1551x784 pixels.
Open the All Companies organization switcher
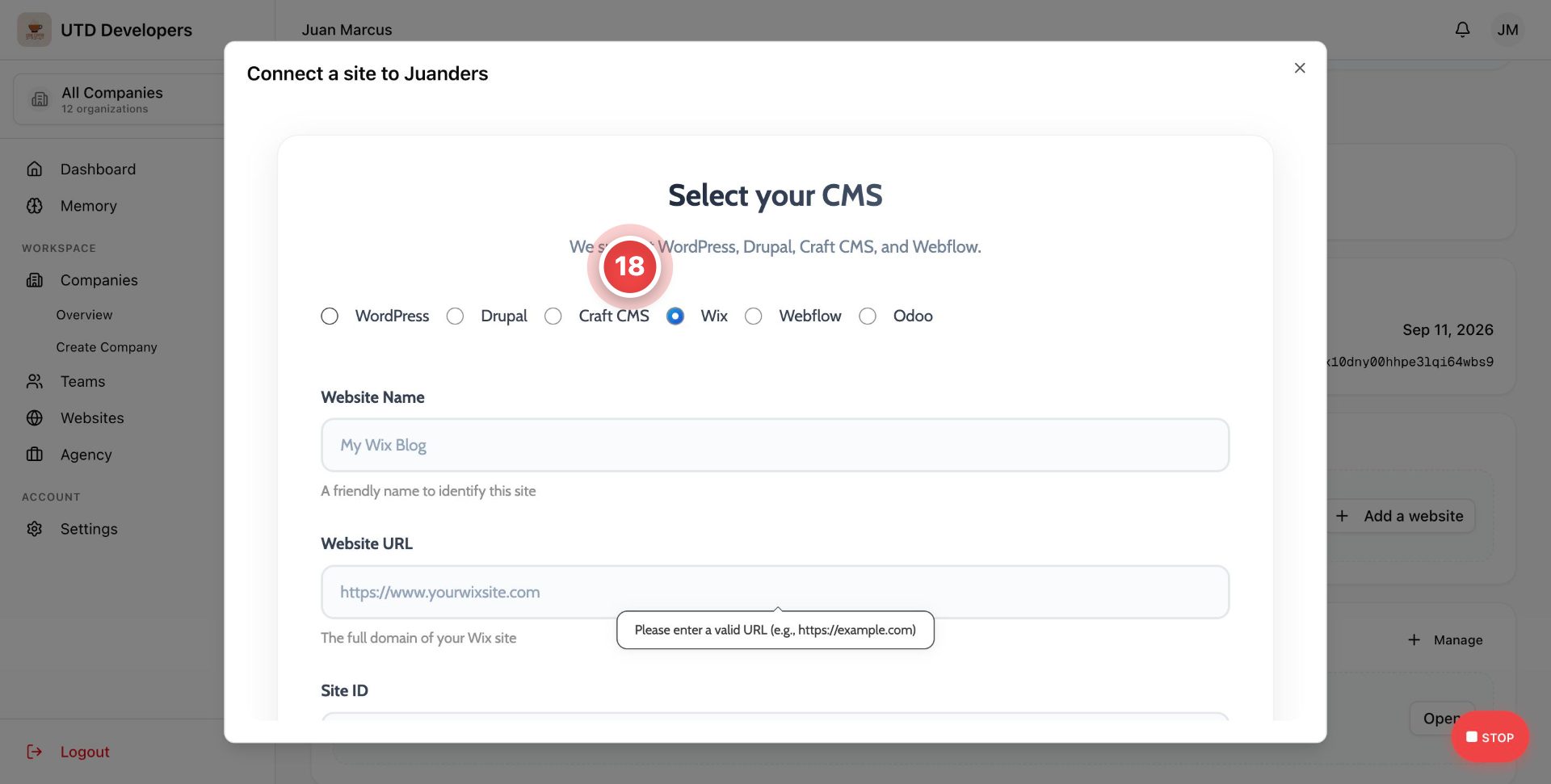[x=119, y=99]
